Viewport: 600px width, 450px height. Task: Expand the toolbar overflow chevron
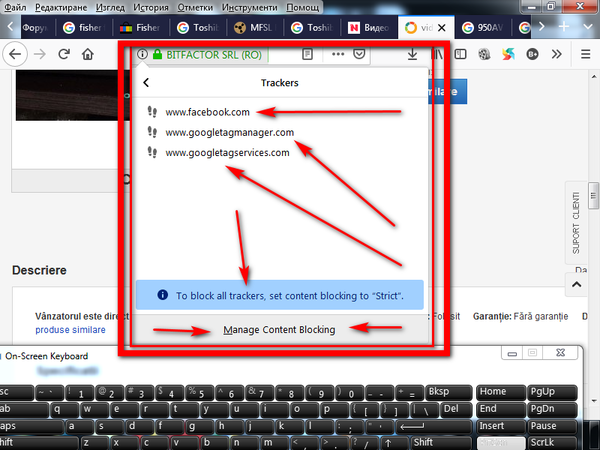point(557,54)
